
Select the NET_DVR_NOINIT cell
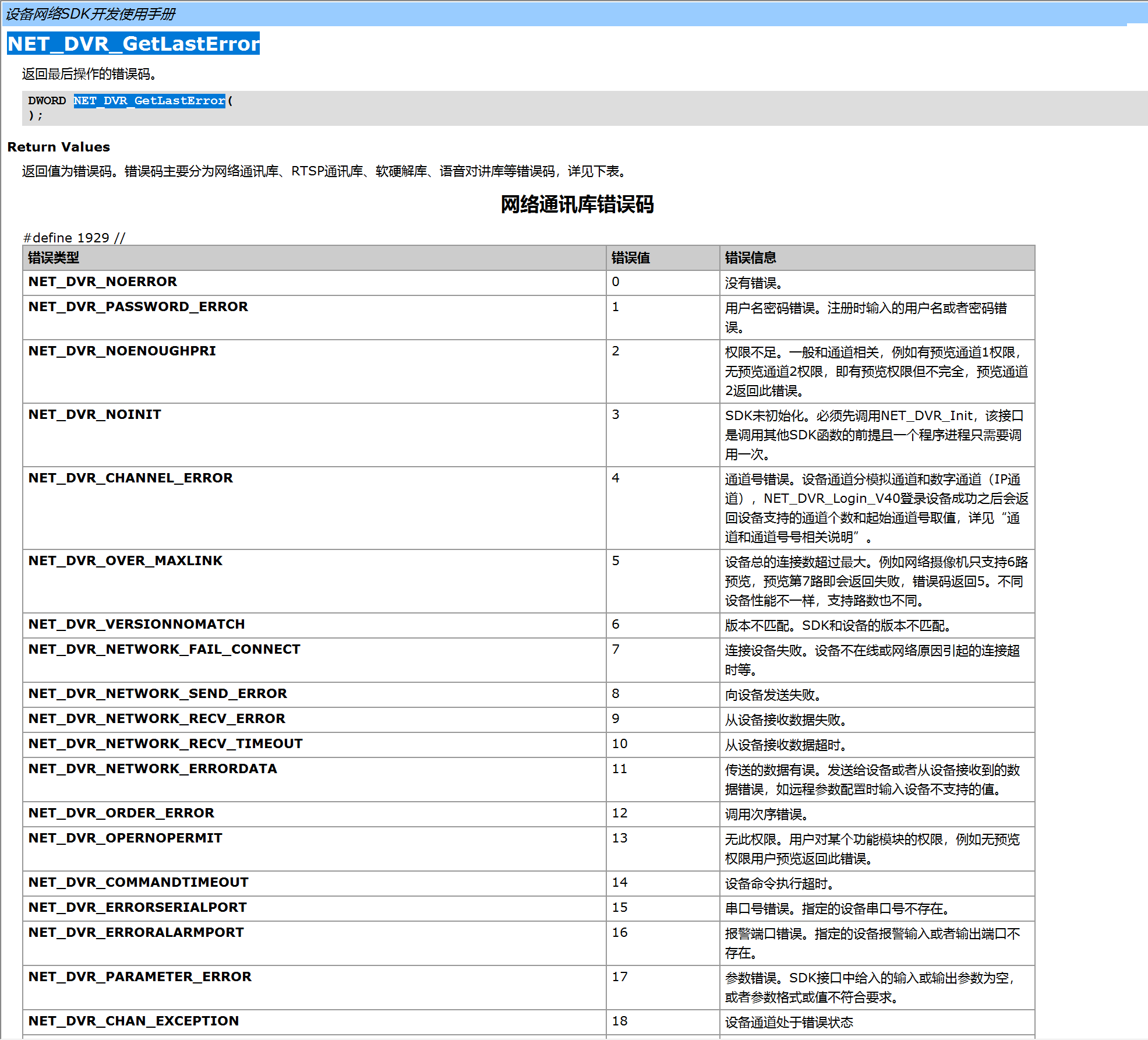tap(315, 435)
